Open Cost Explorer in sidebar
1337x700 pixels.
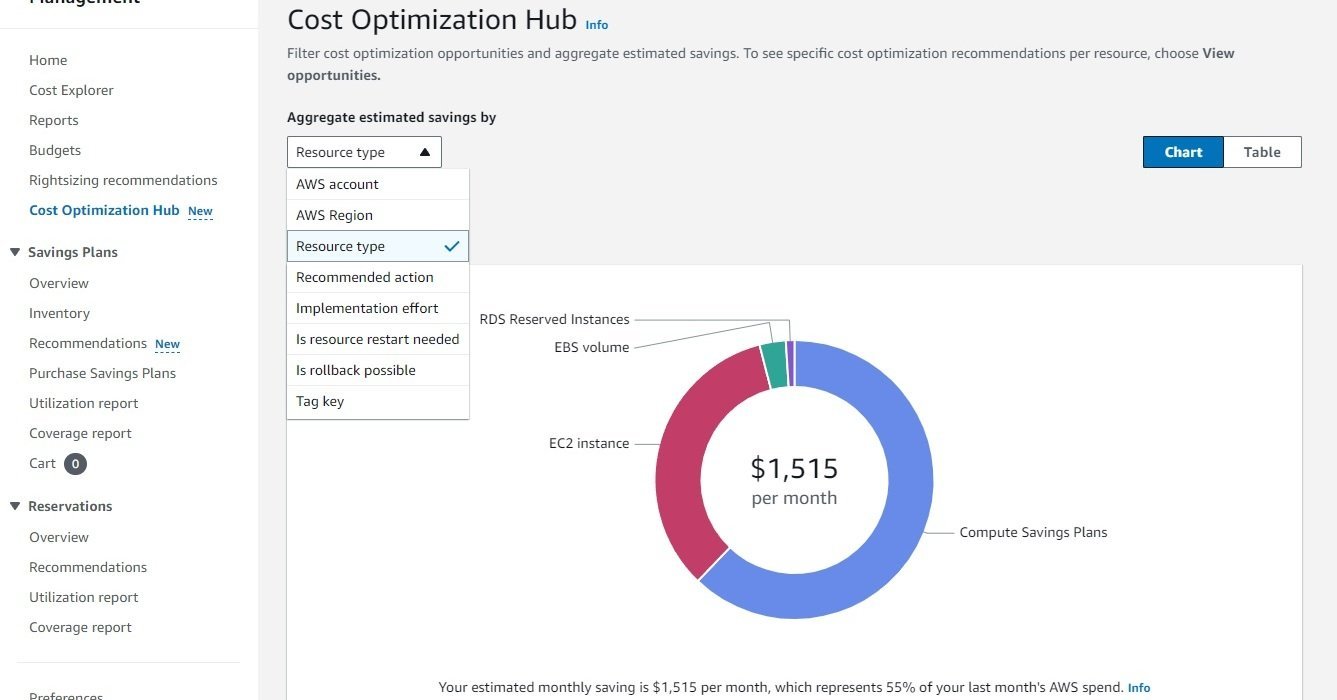point(71,90)
